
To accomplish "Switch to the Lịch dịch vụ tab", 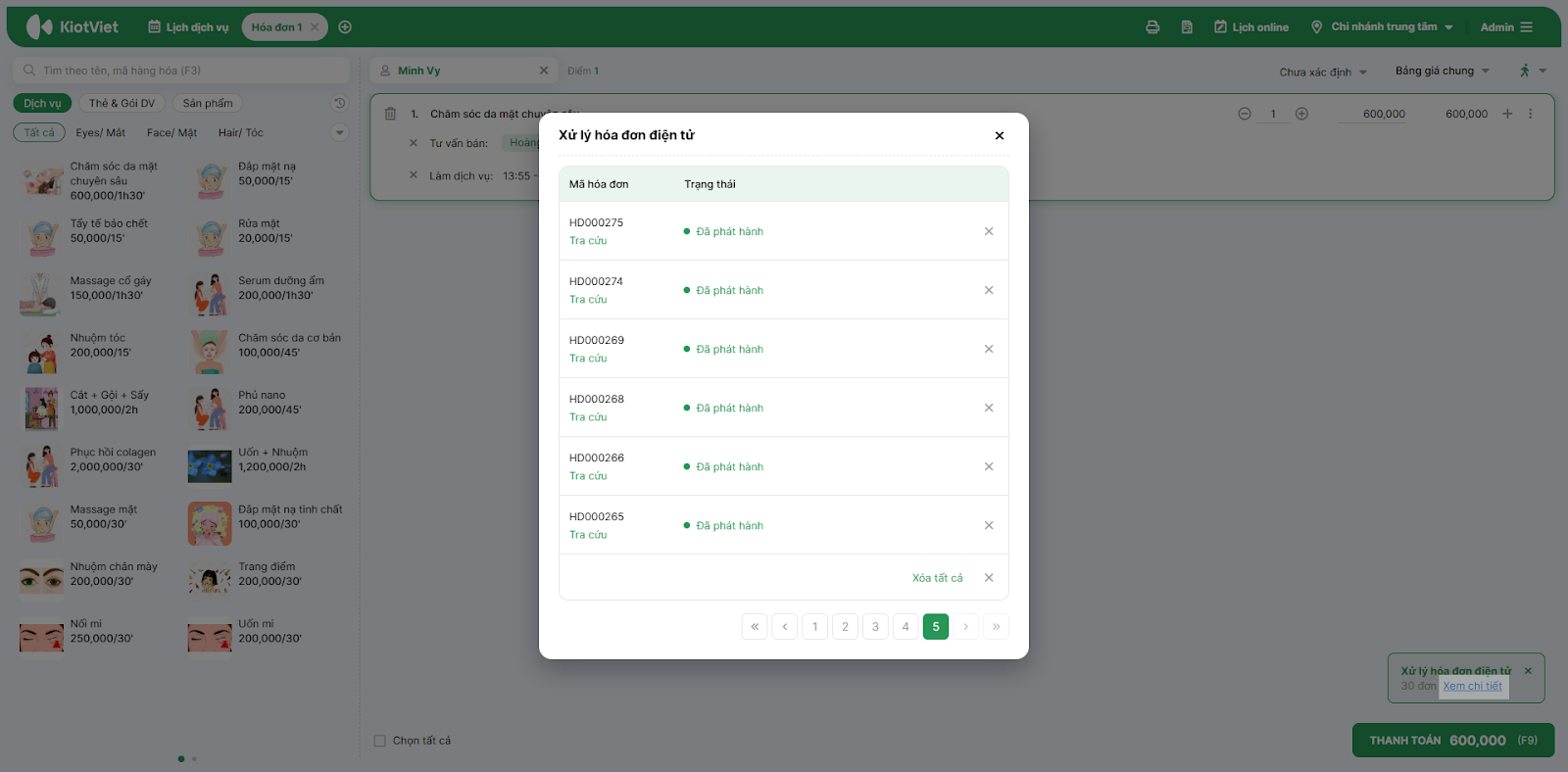I will coord(188,27).
